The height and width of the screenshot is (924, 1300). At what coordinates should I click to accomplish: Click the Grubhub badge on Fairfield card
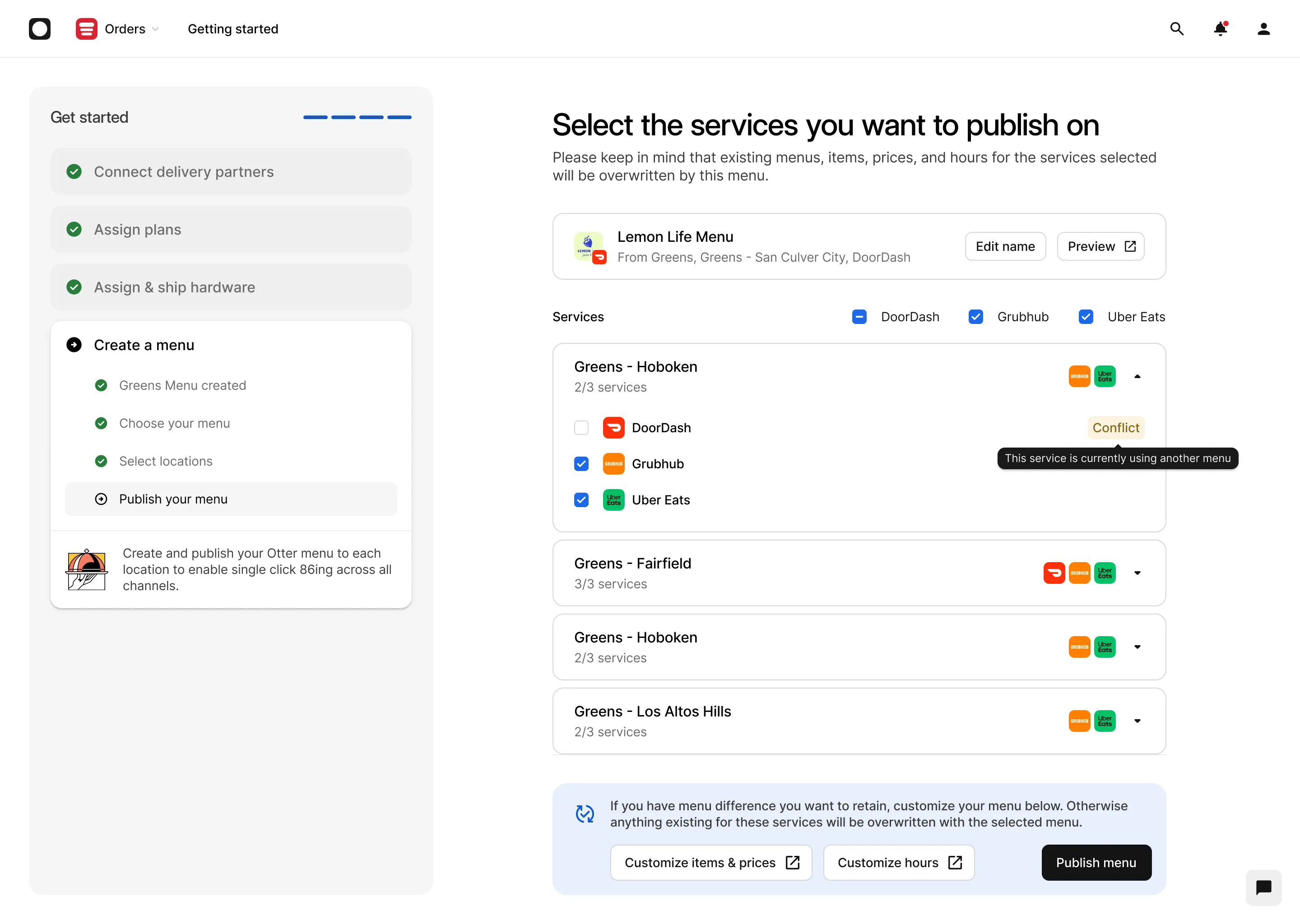(x=1079, y=573)
